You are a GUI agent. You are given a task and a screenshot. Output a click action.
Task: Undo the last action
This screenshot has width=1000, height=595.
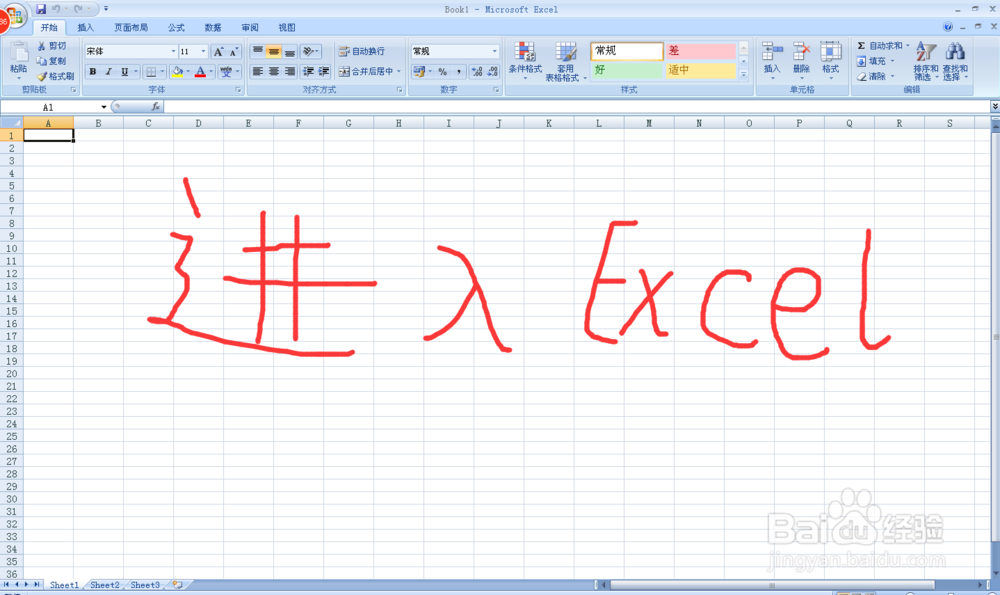56,9
